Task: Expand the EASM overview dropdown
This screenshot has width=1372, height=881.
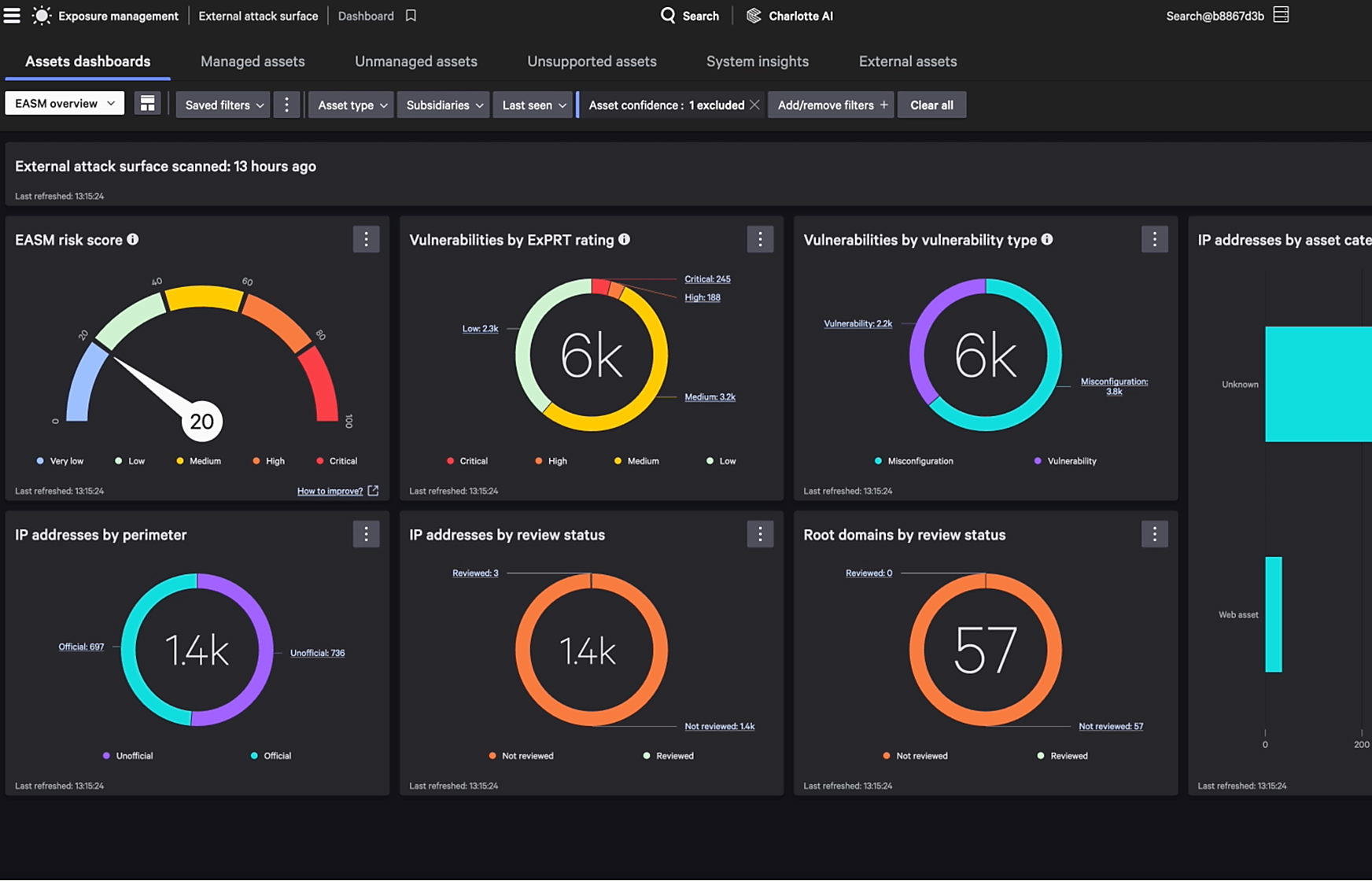Action: [x=65, y=104]
